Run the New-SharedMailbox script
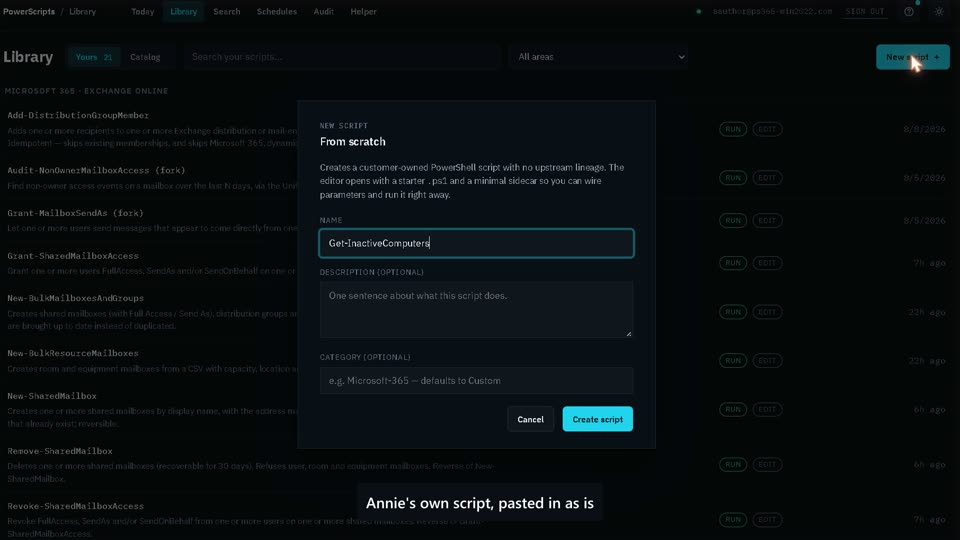This screenshot has height=540, width=960. (x=733, y=409)
